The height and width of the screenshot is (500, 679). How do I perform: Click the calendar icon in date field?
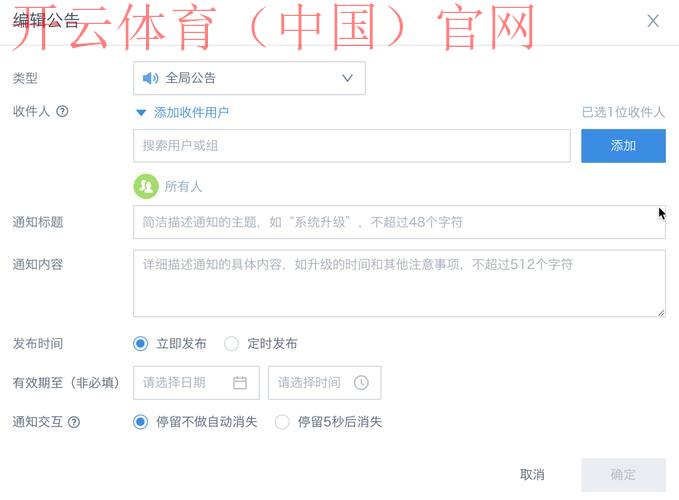(240, 383)
